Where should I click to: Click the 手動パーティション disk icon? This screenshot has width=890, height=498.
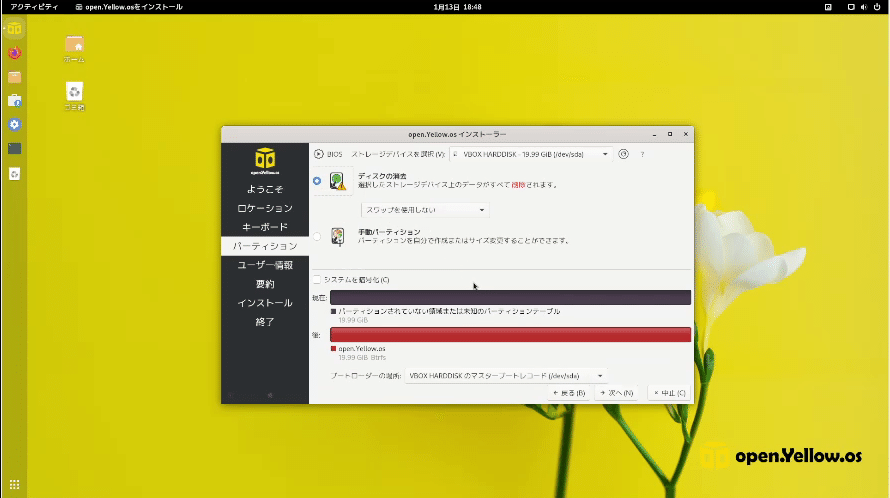338,237
